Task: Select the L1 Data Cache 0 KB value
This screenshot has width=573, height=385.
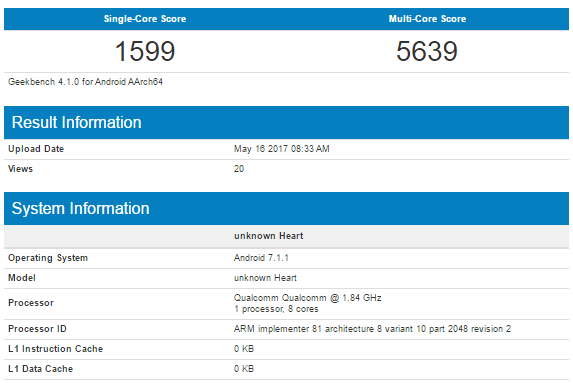Action: [244, 369]
